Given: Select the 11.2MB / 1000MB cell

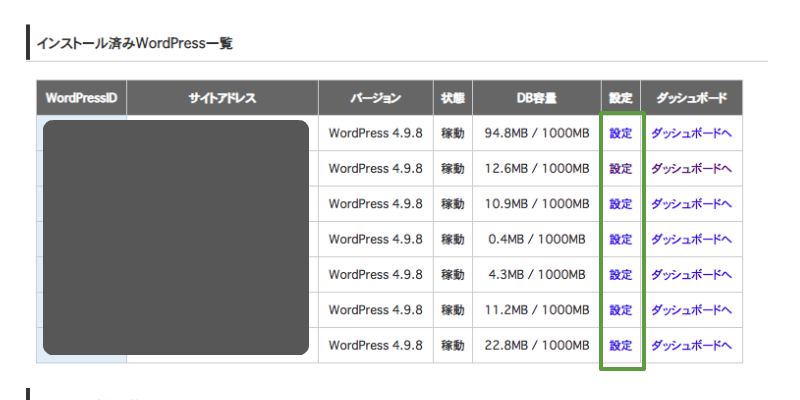Looking at the screenshot, I should click(537, 310).
